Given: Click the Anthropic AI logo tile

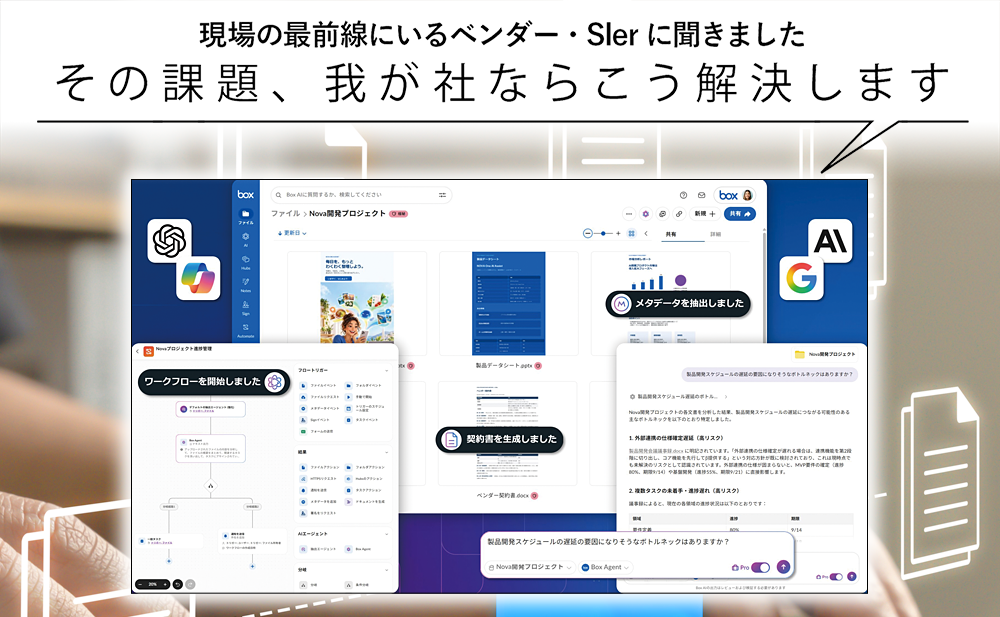Looking at the screenshot, I should click(x=830, y=241).
